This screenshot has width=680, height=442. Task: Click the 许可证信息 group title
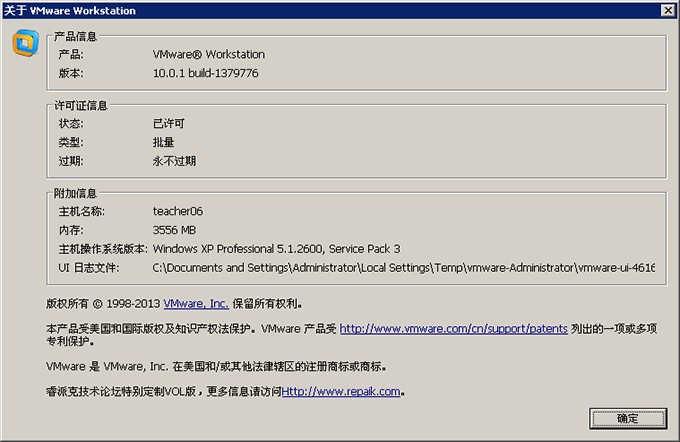81,105
